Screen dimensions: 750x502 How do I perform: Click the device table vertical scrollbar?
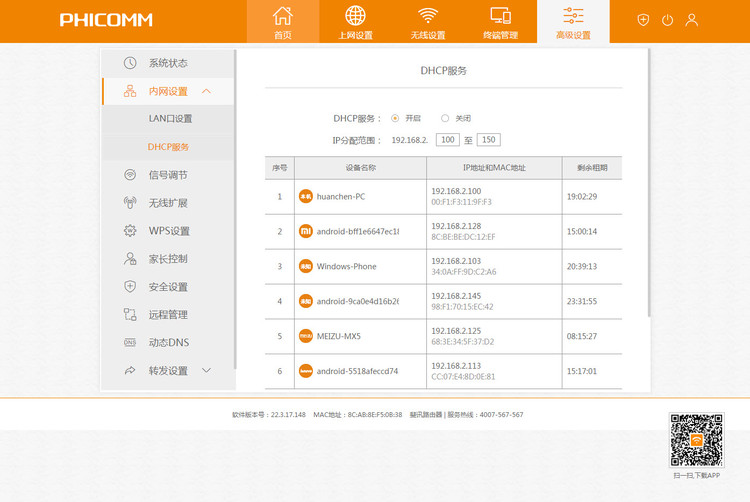point(651,200)
